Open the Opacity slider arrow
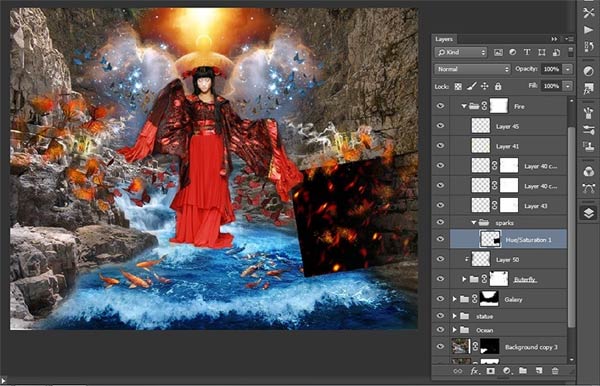The width and height of the screenshot is (600, 386). coord(568,69)
